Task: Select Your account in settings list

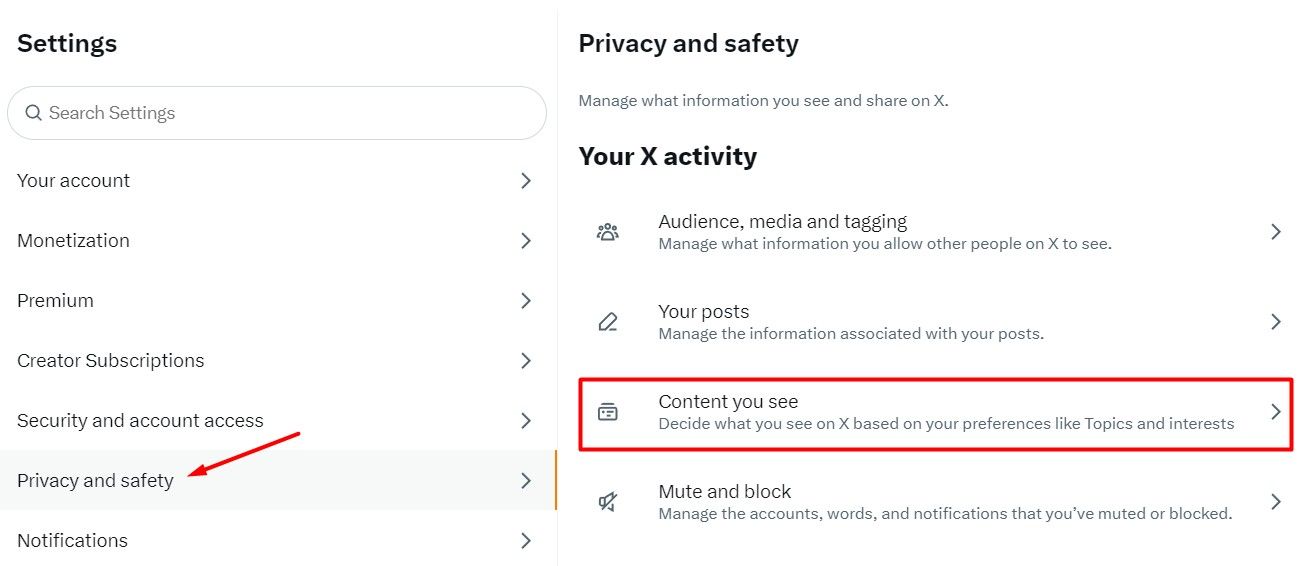Action: 73,181
